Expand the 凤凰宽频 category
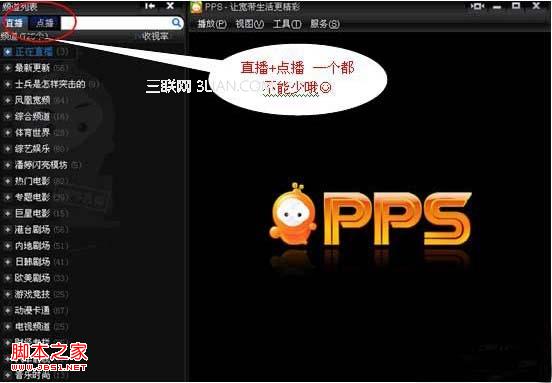Image resolution: width=552 pixels, height=383 pixels. point(7,100)
